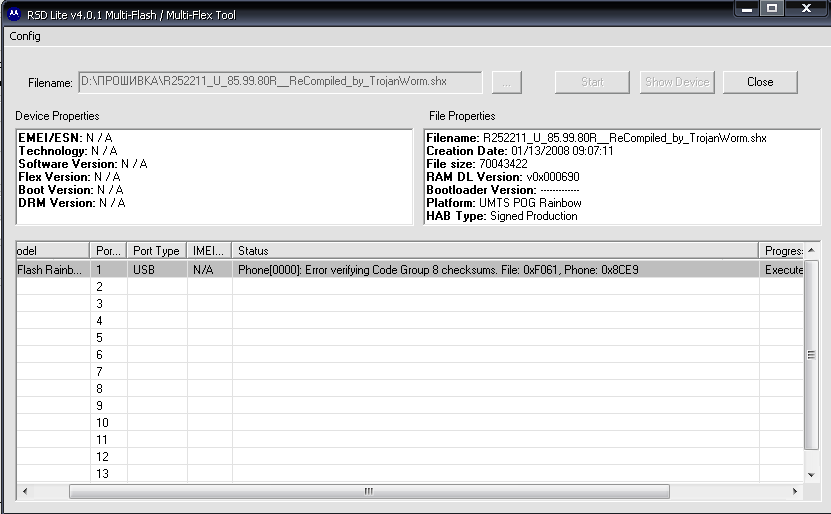The height and width of the screenshot is (514, 831).
Task: Click the Status column header
Action: point(496,251)
